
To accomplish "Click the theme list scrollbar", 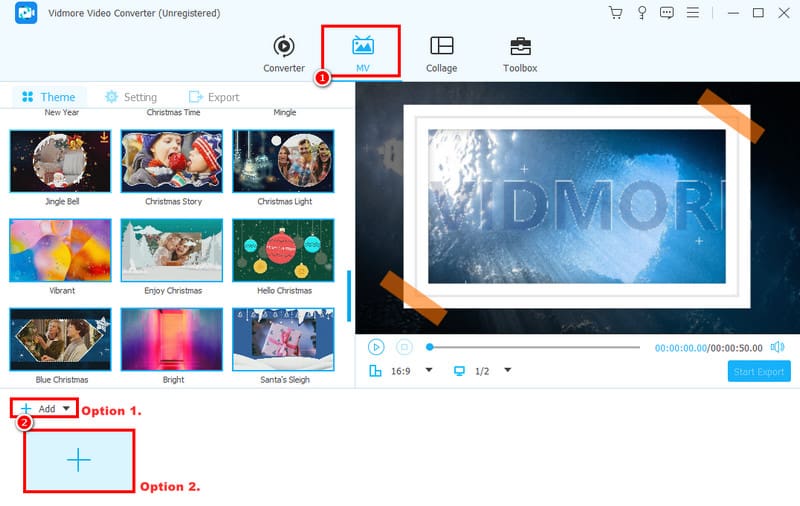I will coord(349,296).
